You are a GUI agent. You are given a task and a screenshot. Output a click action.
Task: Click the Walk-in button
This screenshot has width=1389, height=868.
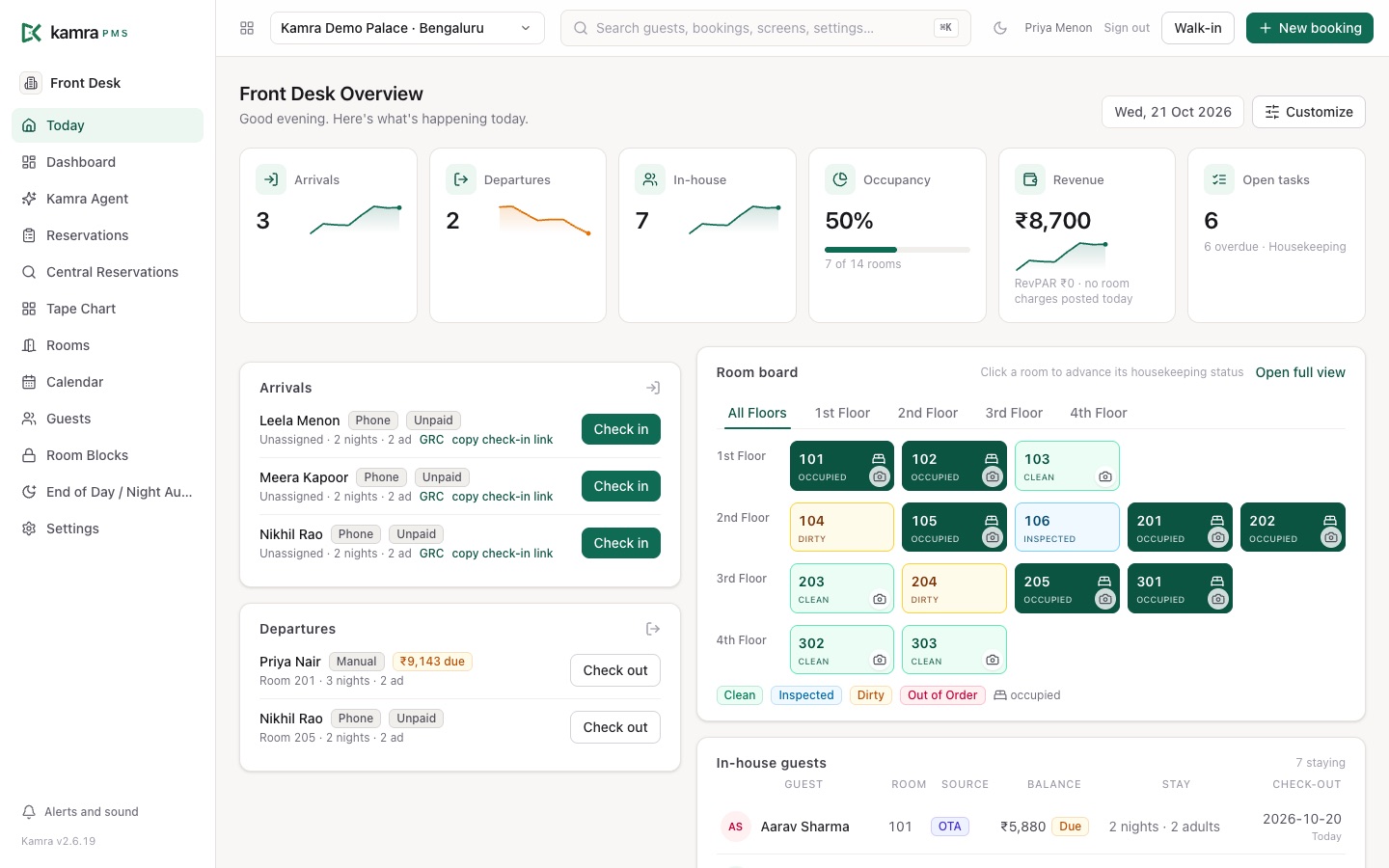1198,28
